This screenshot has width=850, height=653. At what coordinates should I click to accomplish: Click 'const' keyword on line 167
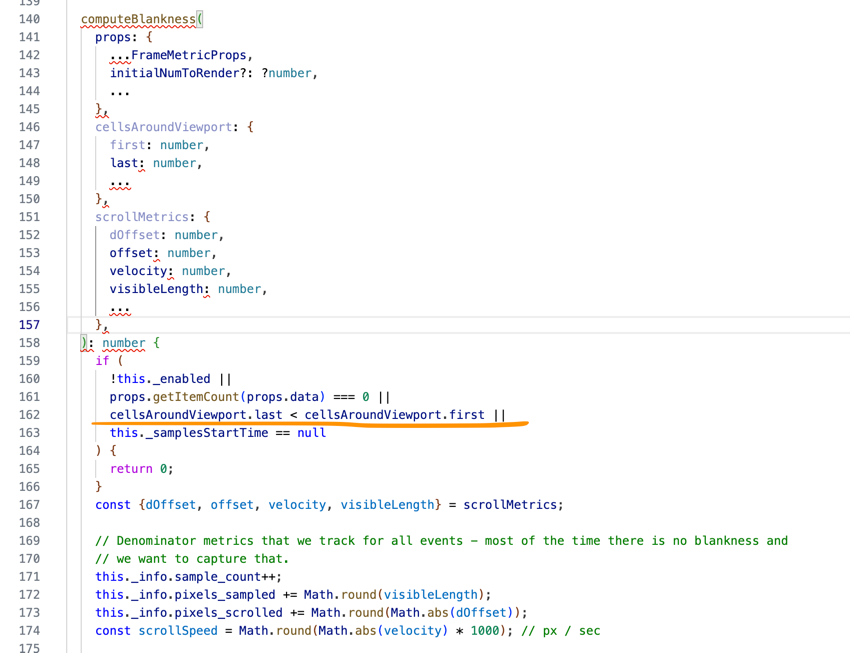pyautogui.click(x=113, y=505)
